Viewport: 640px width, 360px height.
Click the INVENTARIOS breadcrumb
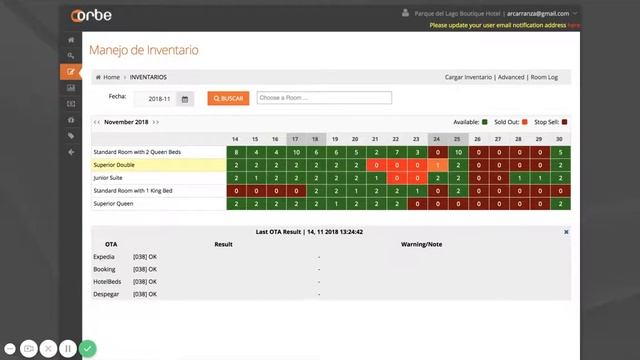tap(148, 77)
